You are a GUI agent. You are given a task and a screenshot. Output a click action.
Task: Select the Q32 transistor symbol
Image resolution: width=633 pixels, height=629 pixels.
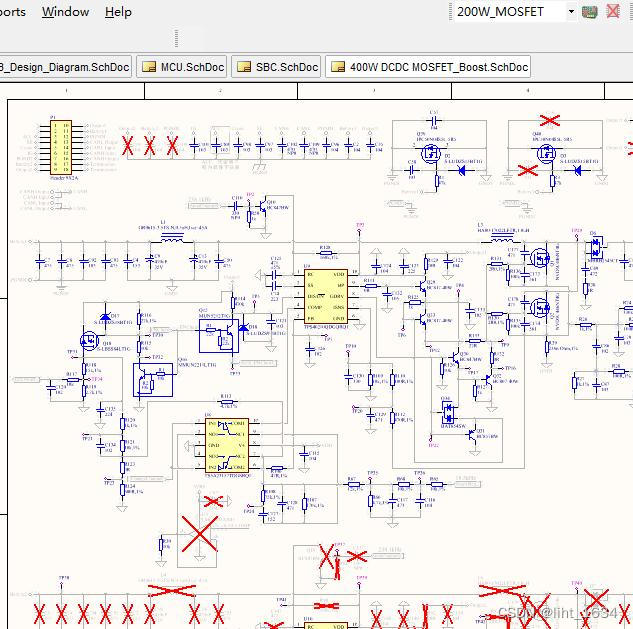point(488,380)
